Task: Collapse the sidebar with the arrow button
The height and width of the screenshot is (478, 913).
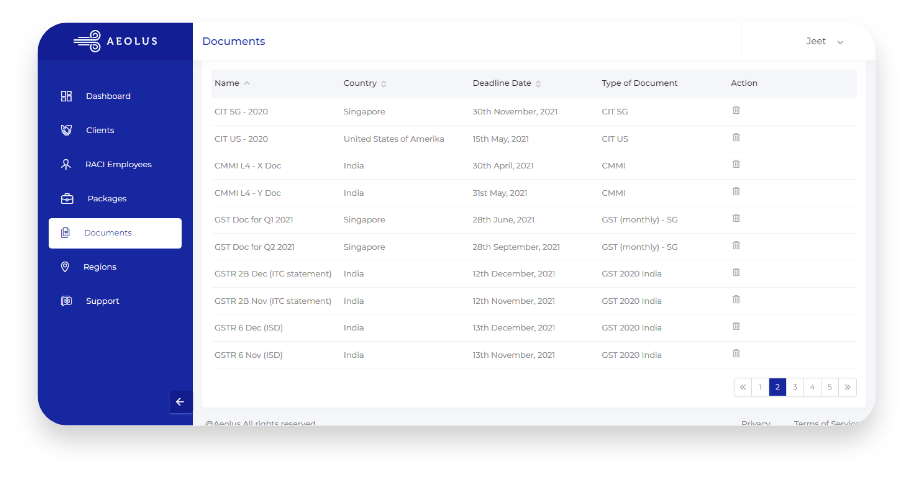Action: coord(181,402)
